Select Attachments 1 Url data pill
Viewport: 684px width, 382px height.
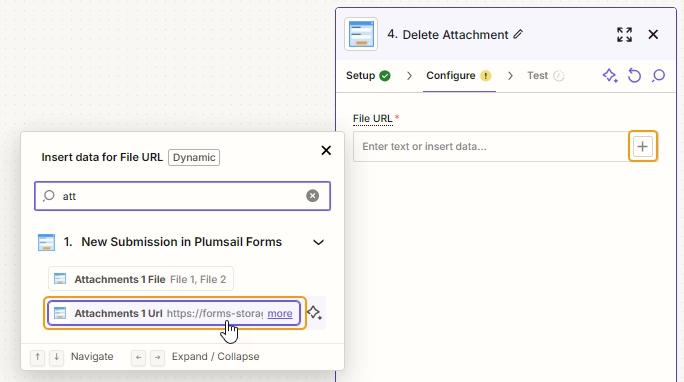(174, 313)
